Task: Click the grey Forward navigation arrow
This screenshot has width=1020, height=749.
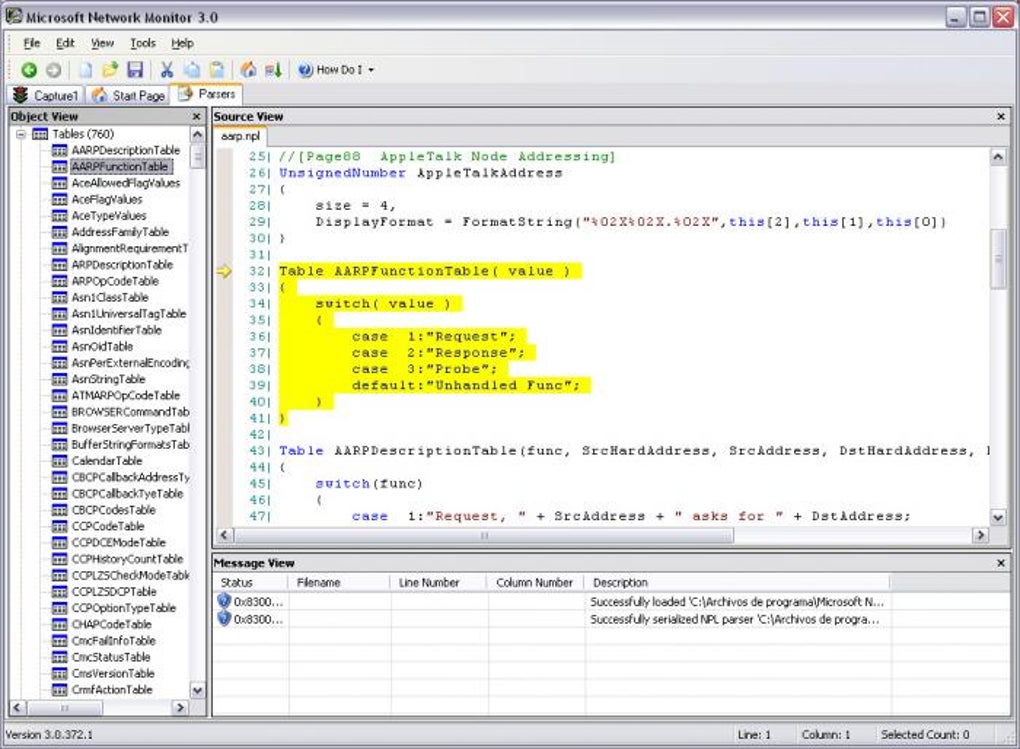Action: point(53,70)
